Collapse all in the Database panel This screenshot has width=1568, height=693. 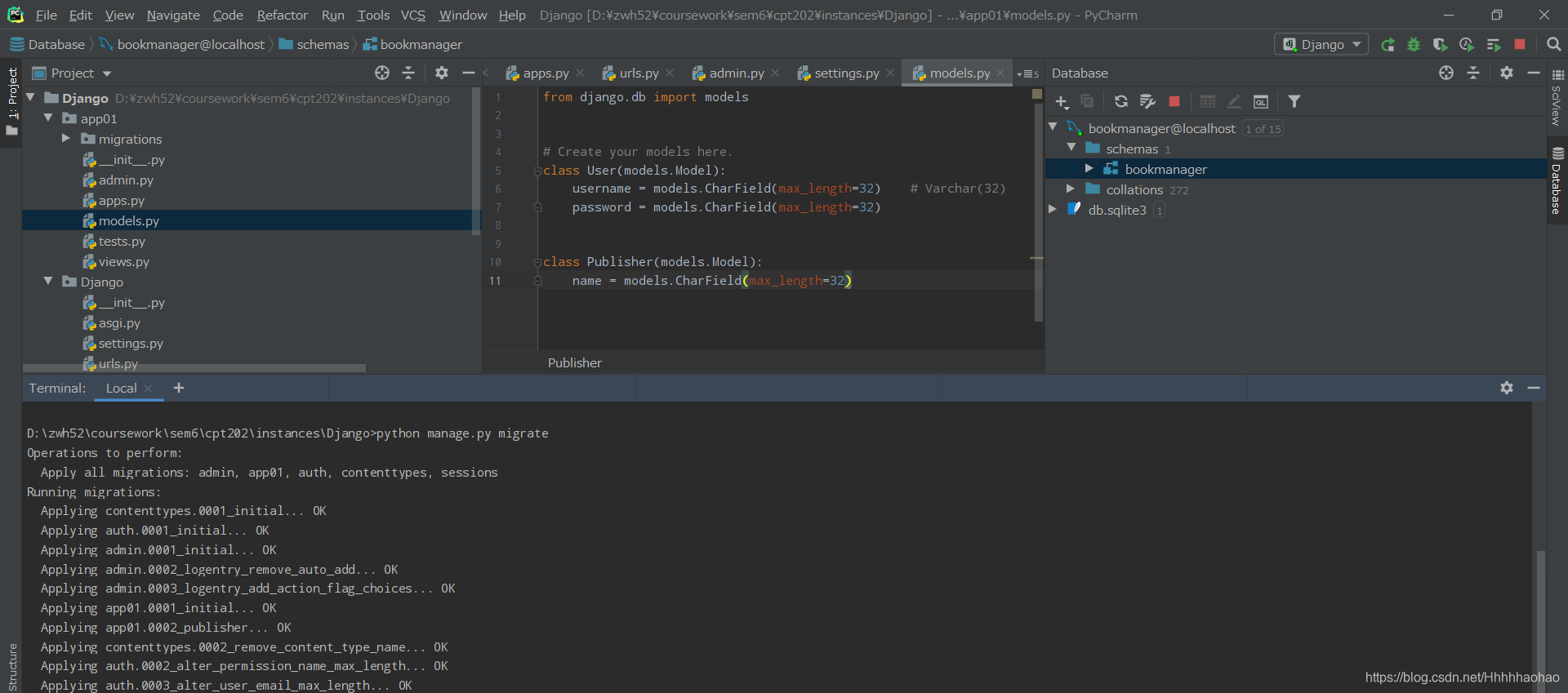tap(1473, 73)
